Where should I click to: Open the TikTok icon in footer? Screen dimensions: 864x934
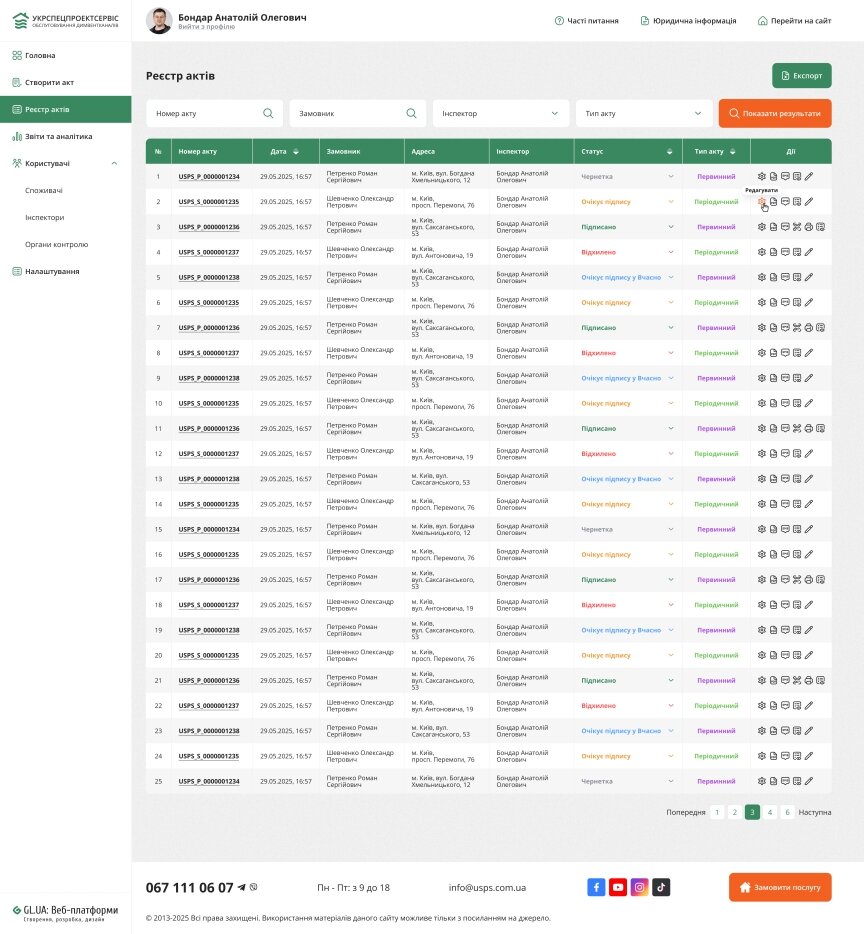click(x=661, y=887)
